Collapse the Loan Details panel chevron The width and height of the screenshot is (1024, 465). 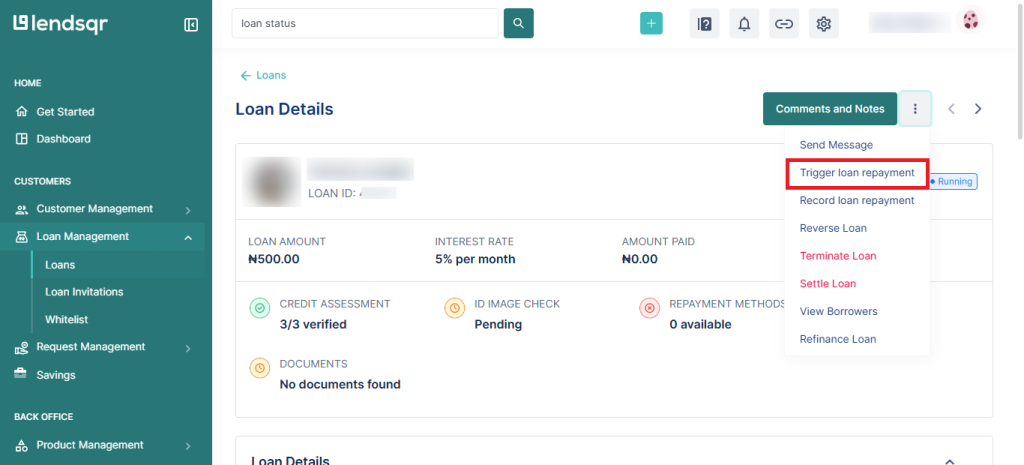(x=949, y=460)
